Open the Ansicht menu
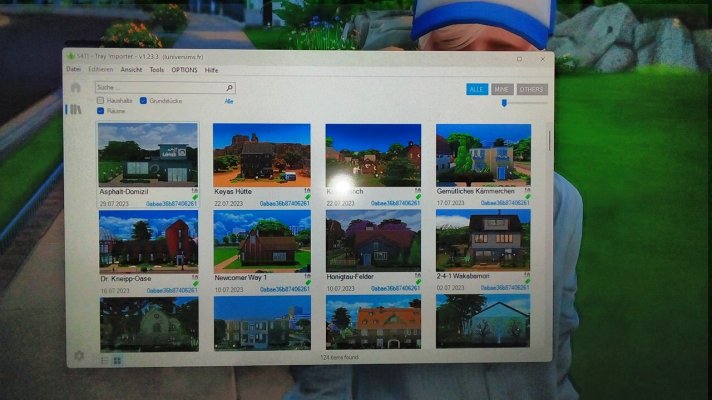This screenshot has height=400, width=712. coord(131,69)
